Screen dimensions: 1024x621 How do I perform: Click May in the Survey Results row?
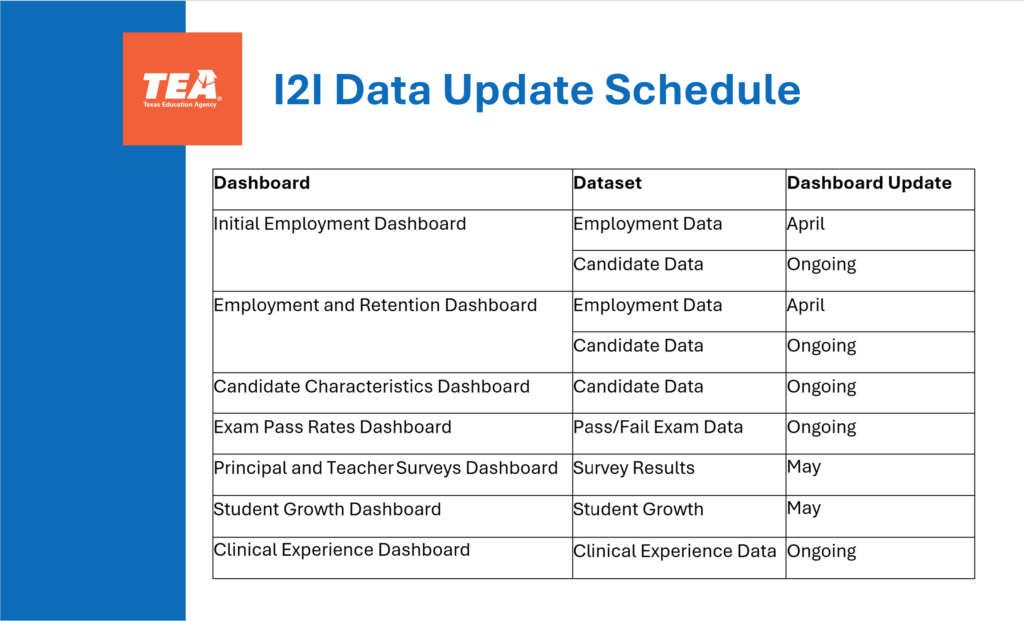click(804, 467)
